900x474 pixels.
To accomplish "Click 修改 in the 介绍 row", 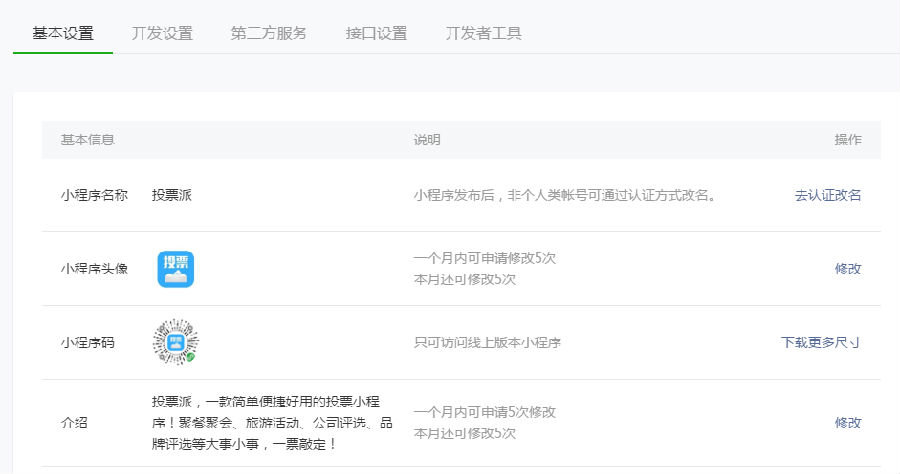I will click(847, 422).
